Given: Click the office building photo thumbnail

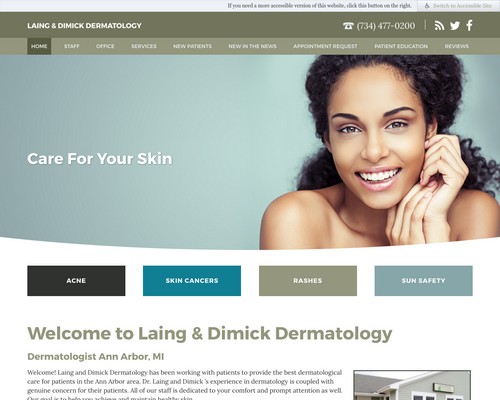Looking at the screenshot, I should click(x=412, y=385).
